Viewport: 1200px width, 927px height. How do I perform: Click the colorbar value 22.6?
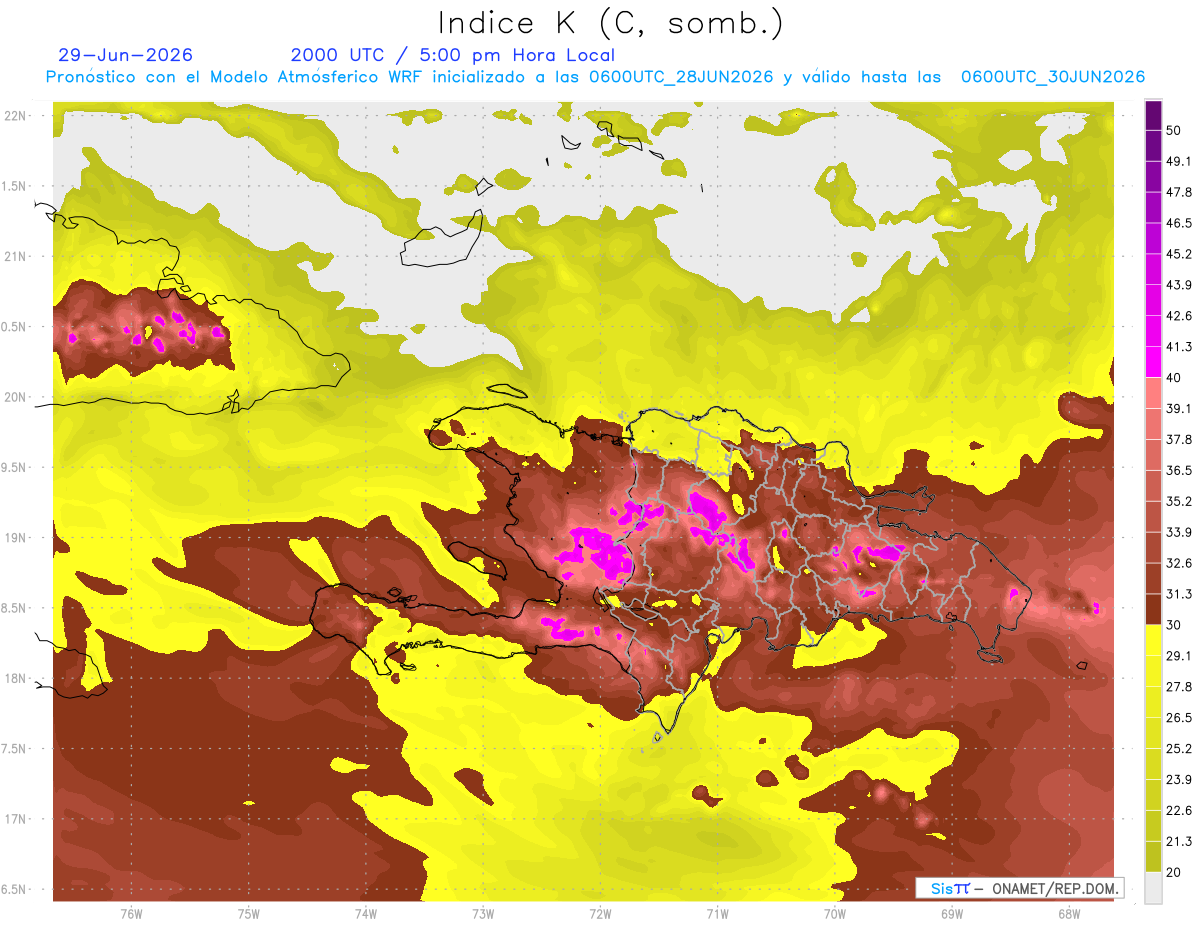1178,810
